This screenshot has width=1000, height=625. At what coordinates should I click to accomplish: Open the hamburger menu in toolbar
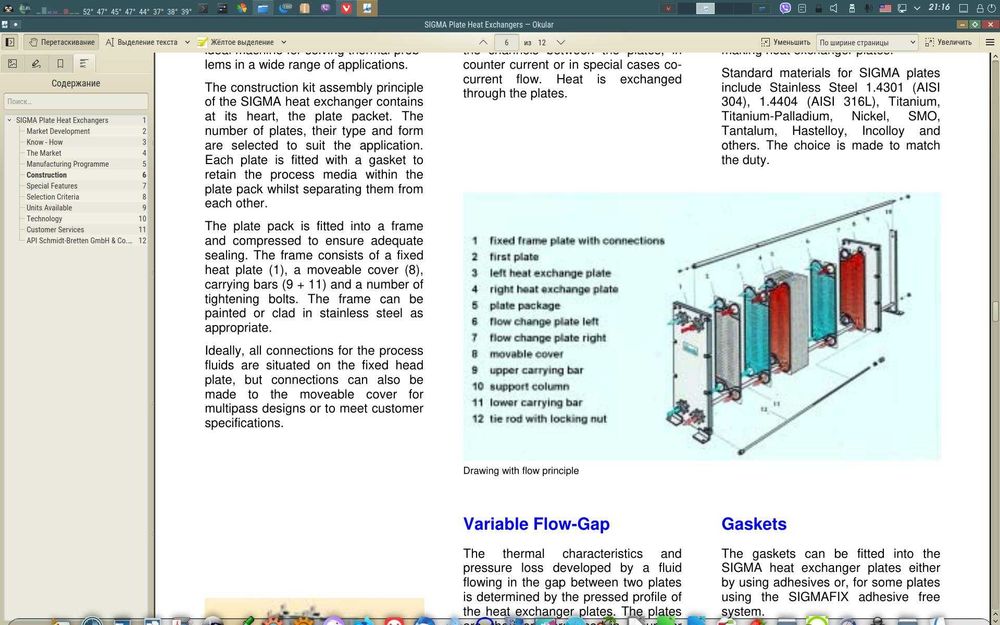point(989,42)
